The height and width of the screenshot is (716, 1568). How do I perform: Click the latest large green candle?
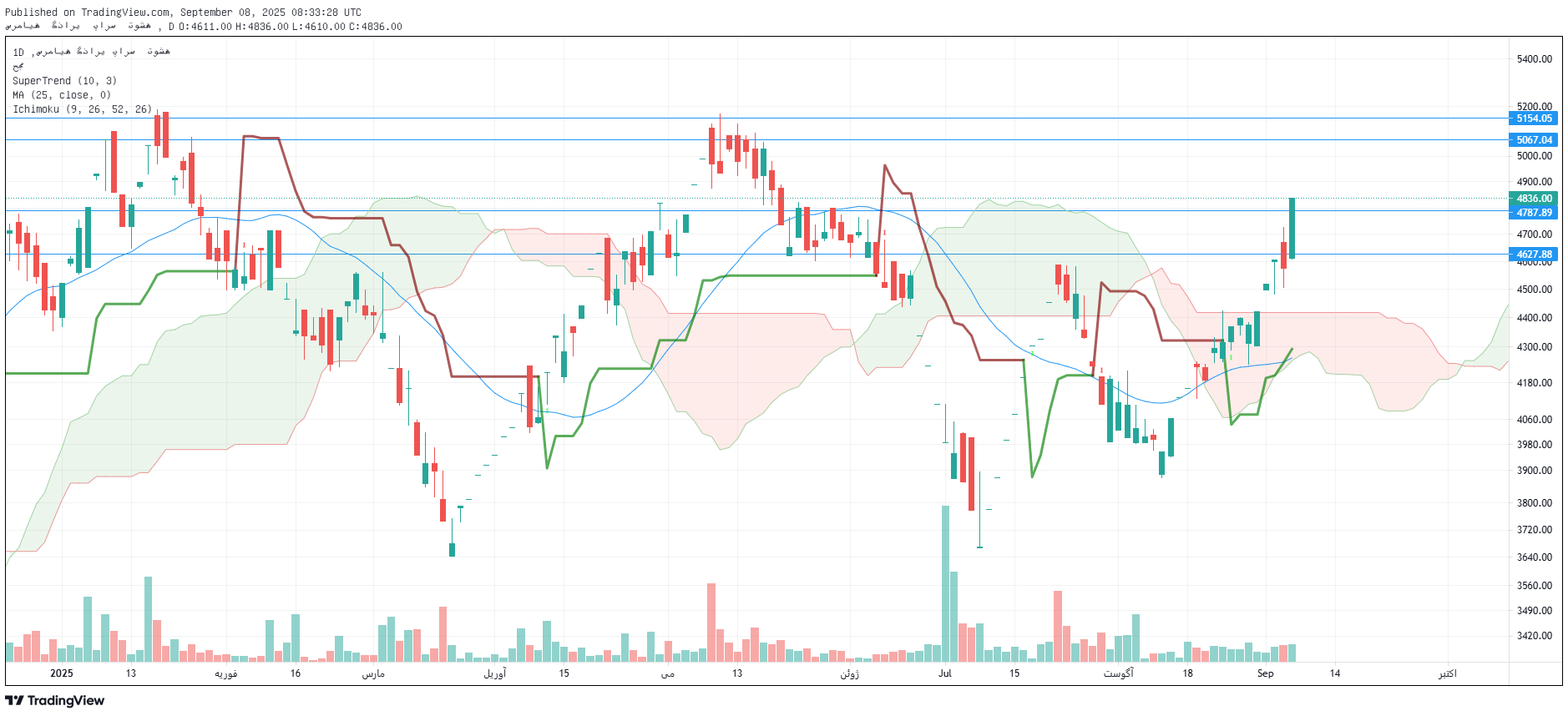point(1292,228)
